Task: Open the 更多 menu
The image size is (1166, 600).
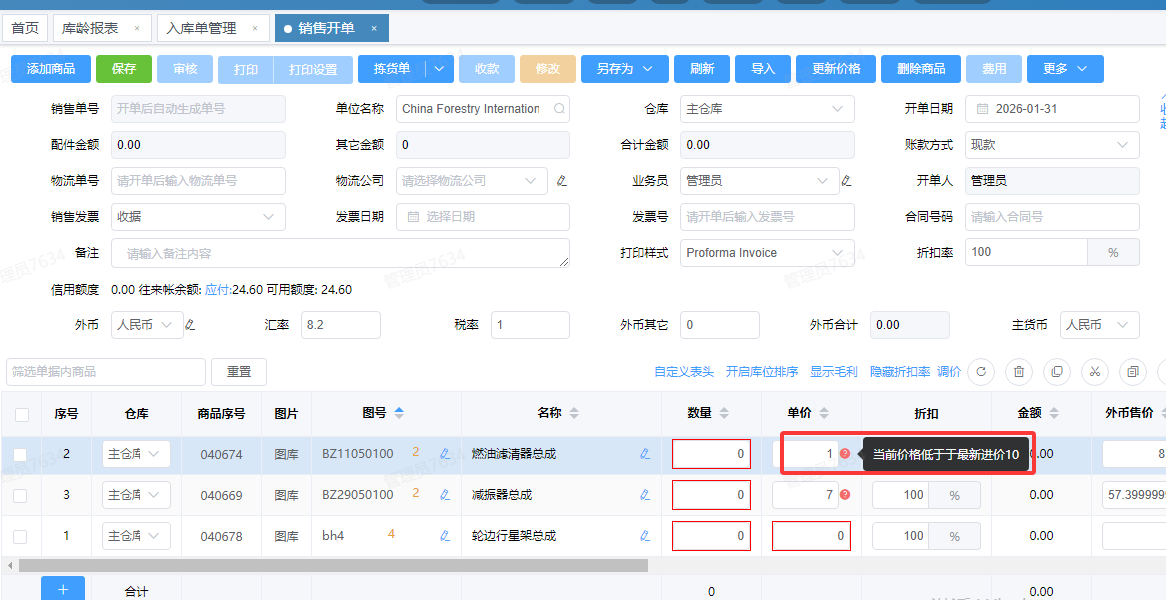Action: point(1064,68)
